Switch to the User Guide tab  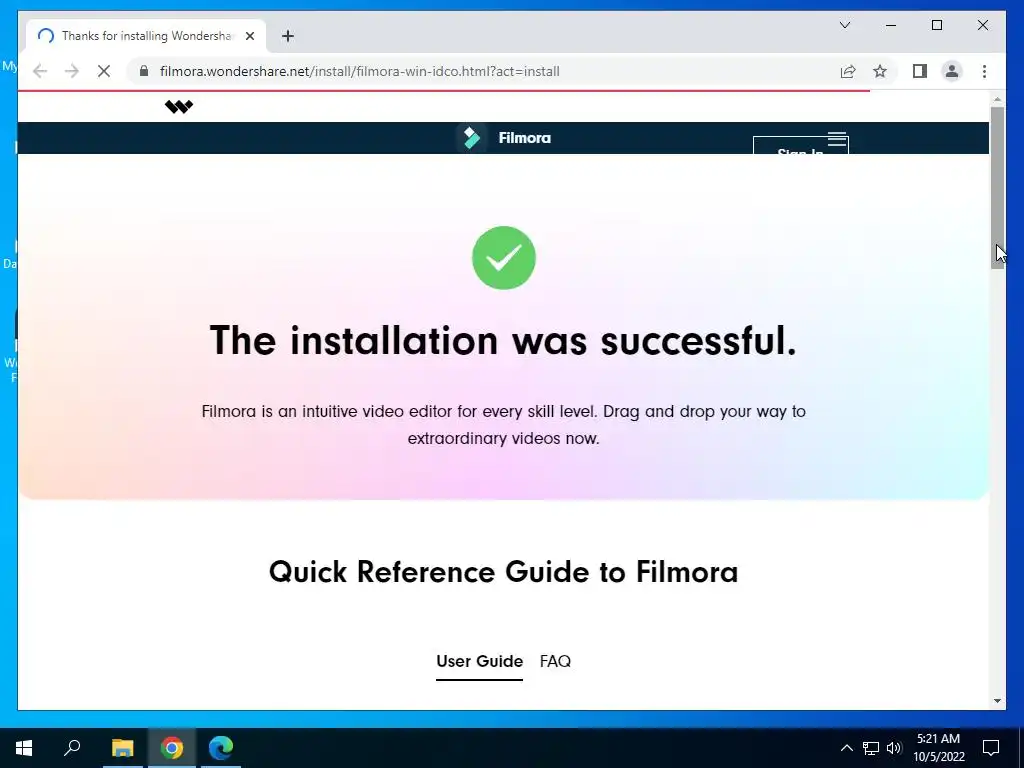coord(479,662)
